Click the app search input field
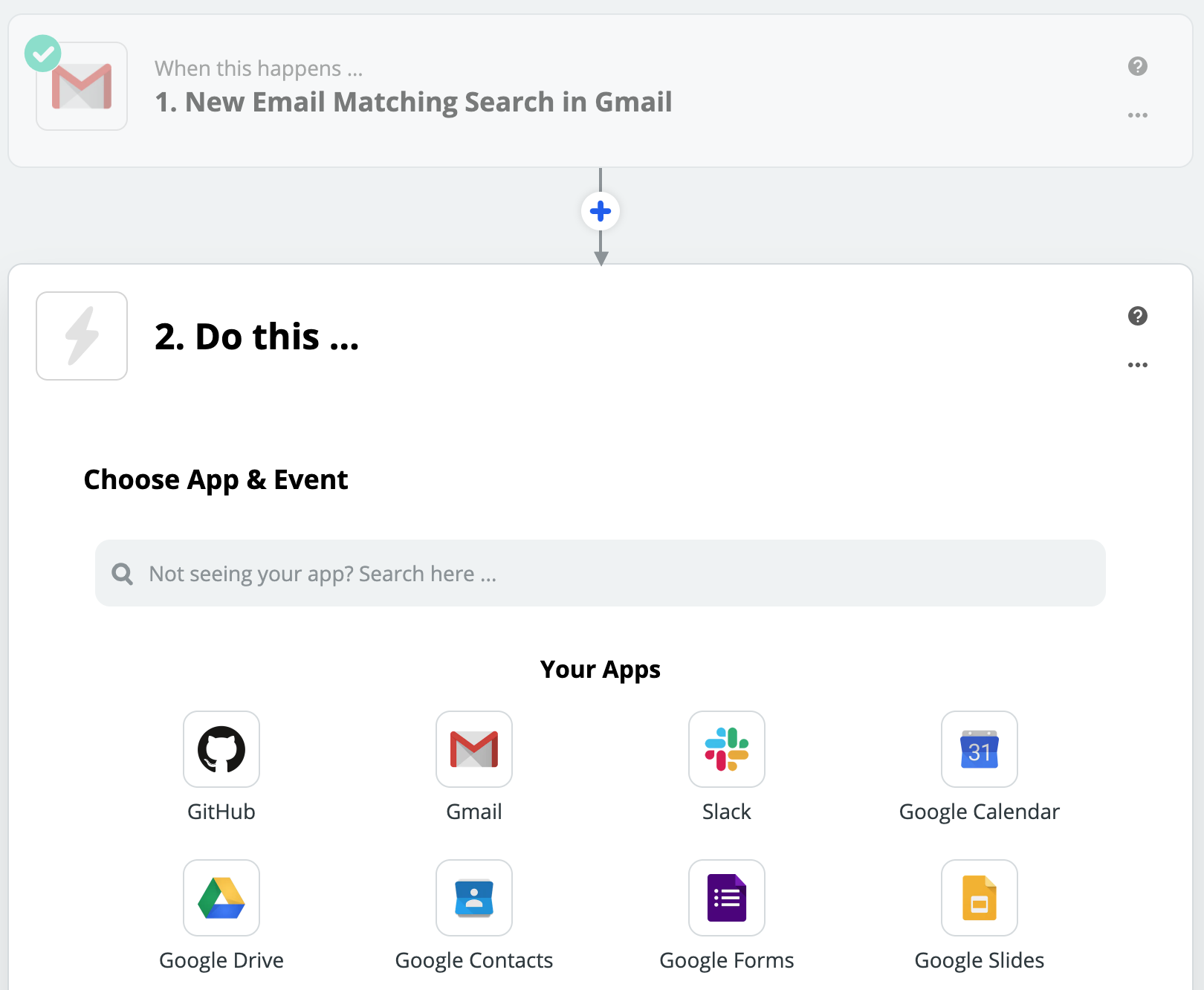Screen dimensions: 1204x990 tap(601, 573)
